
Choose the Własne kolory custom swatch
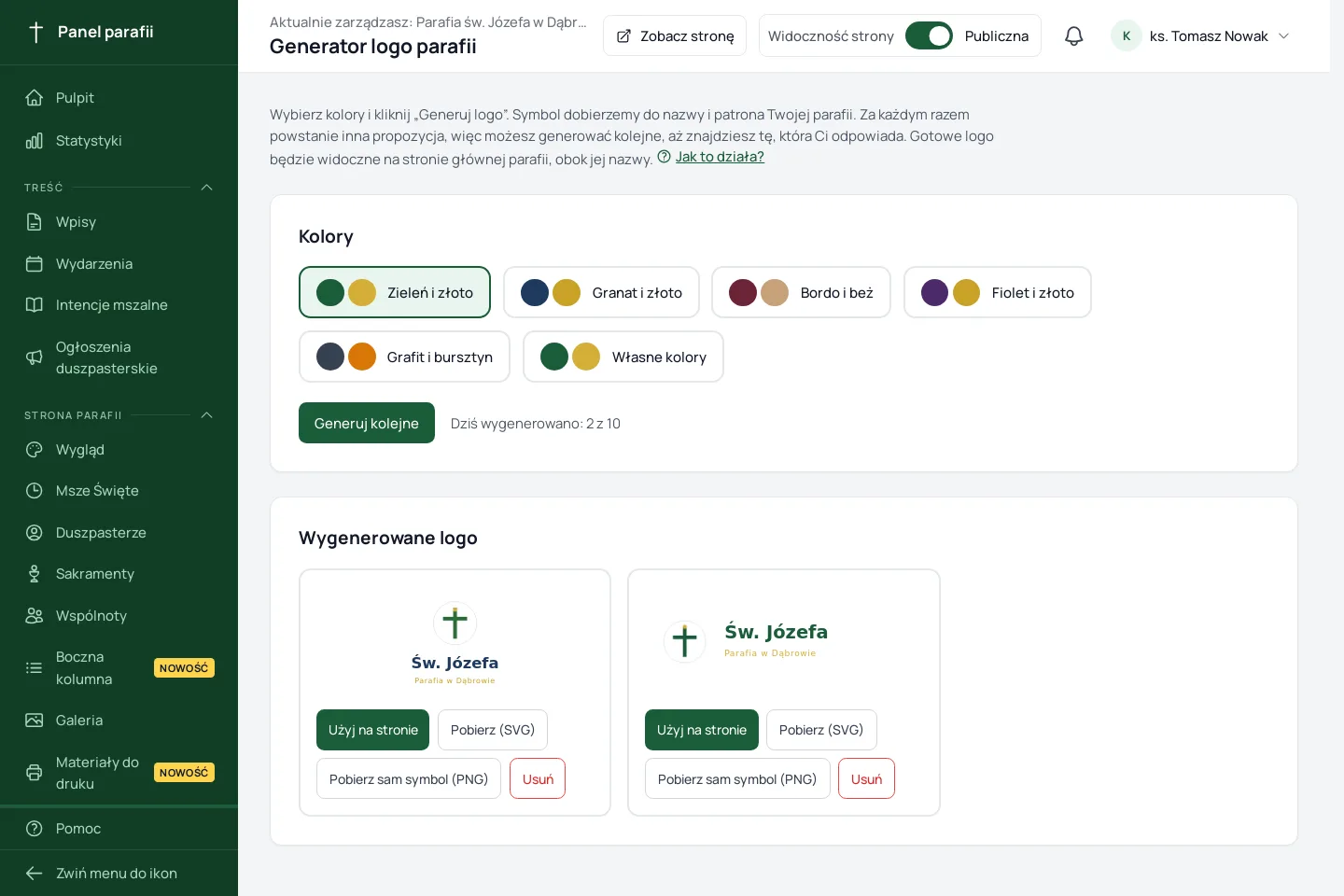(623, 357)
